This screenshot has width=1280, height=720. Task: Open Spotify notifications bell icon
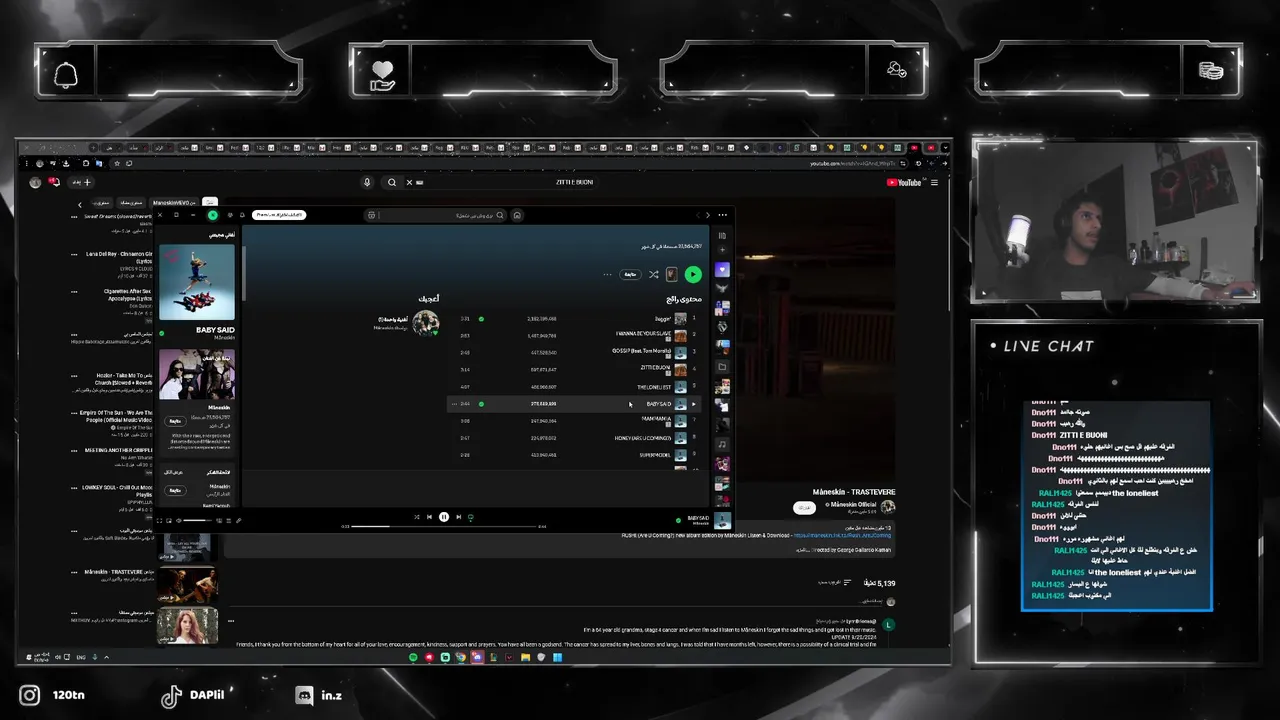pyautogui.click(x=242, y=215)
